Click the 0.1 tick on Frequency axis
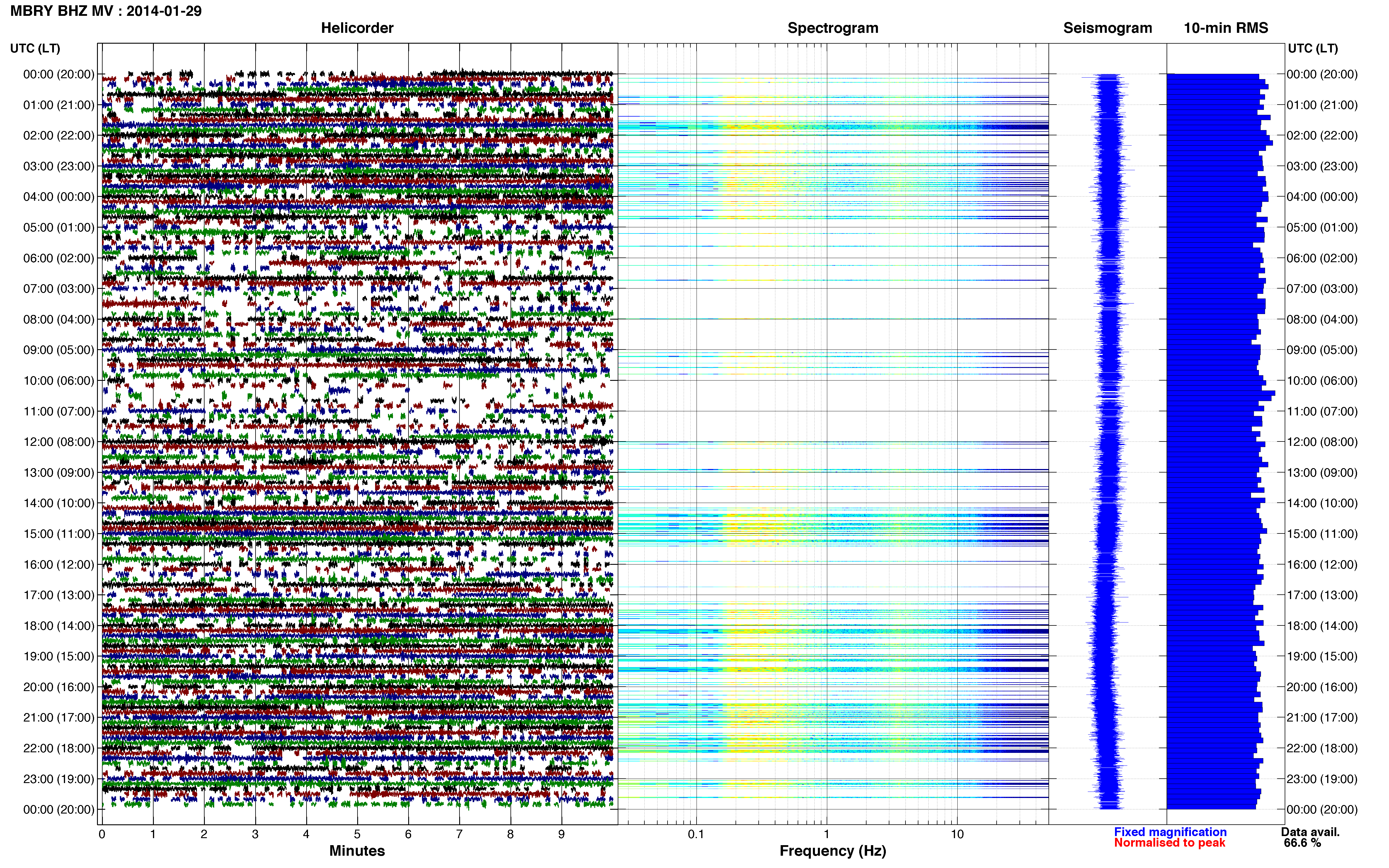 coord(696,834)
